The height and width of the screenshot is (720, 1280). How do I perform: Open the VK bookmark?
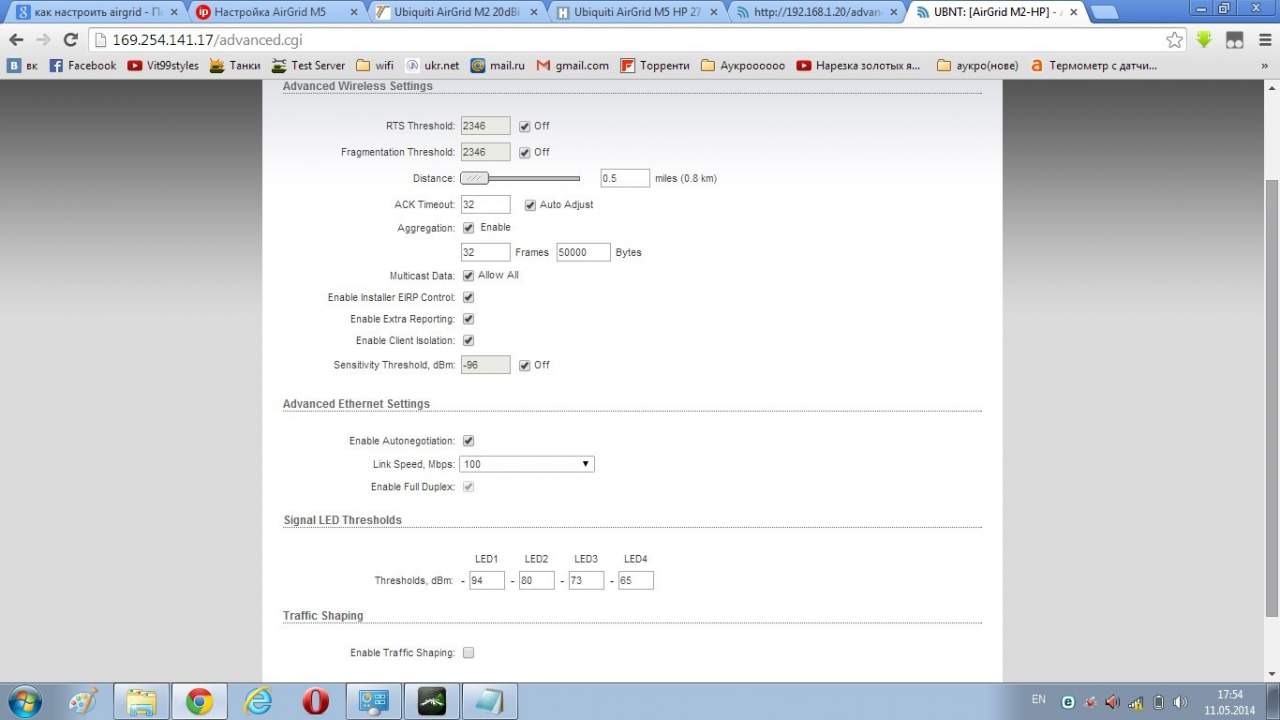pos(22,65)
